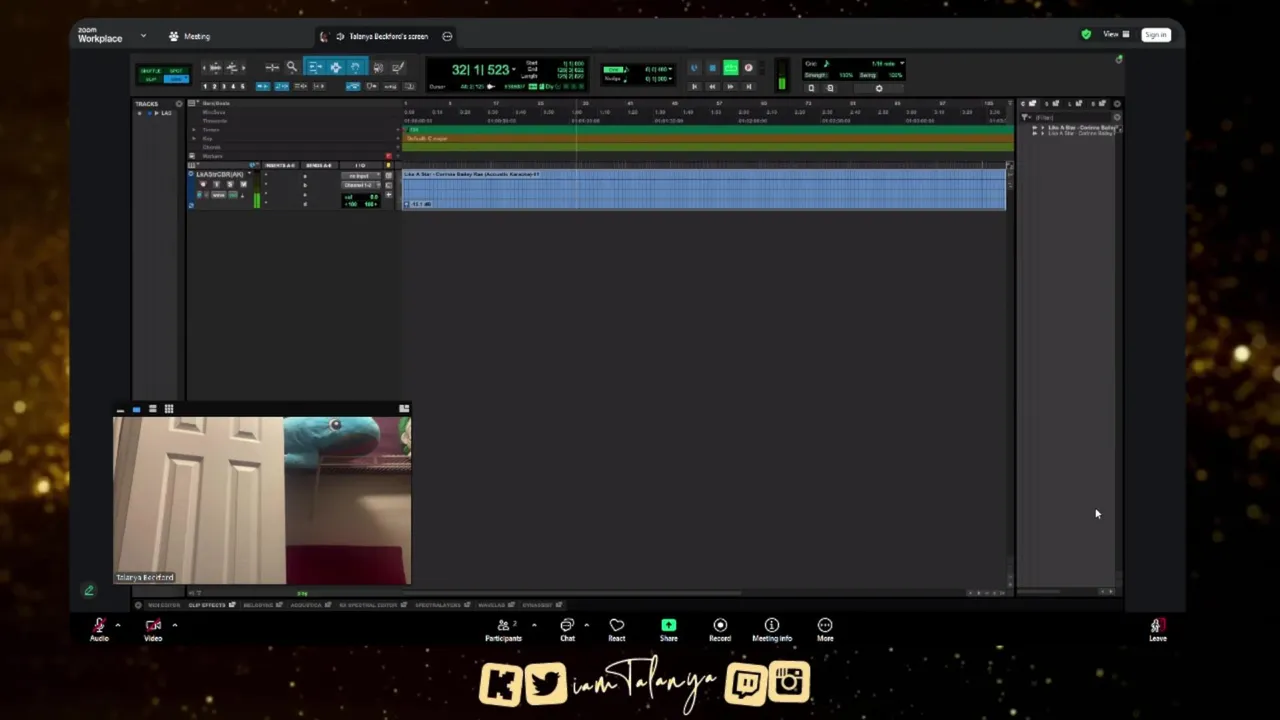Image resolution: width=1280 pixels, height=720 pixels.
Task: Click the Go to End transport button
Action: pos(748,87)
